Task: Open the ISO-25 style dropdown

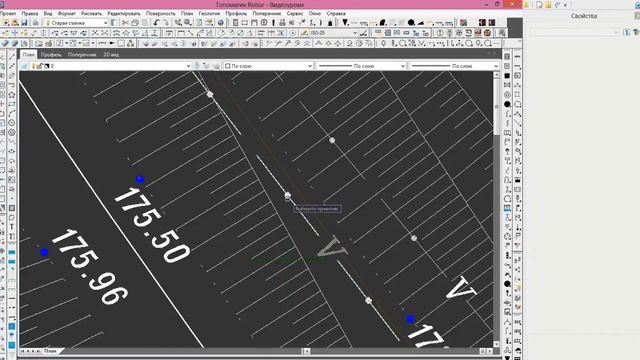Action: point(333,33)
